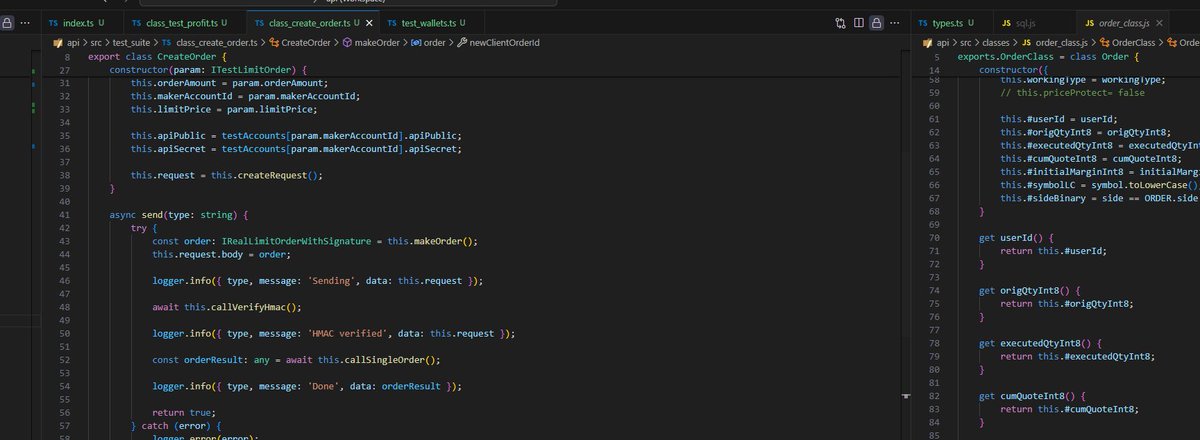Click the order variable breadcrumb
The height and width of the screenshot is (440, 1200).
tap(434, 42)
